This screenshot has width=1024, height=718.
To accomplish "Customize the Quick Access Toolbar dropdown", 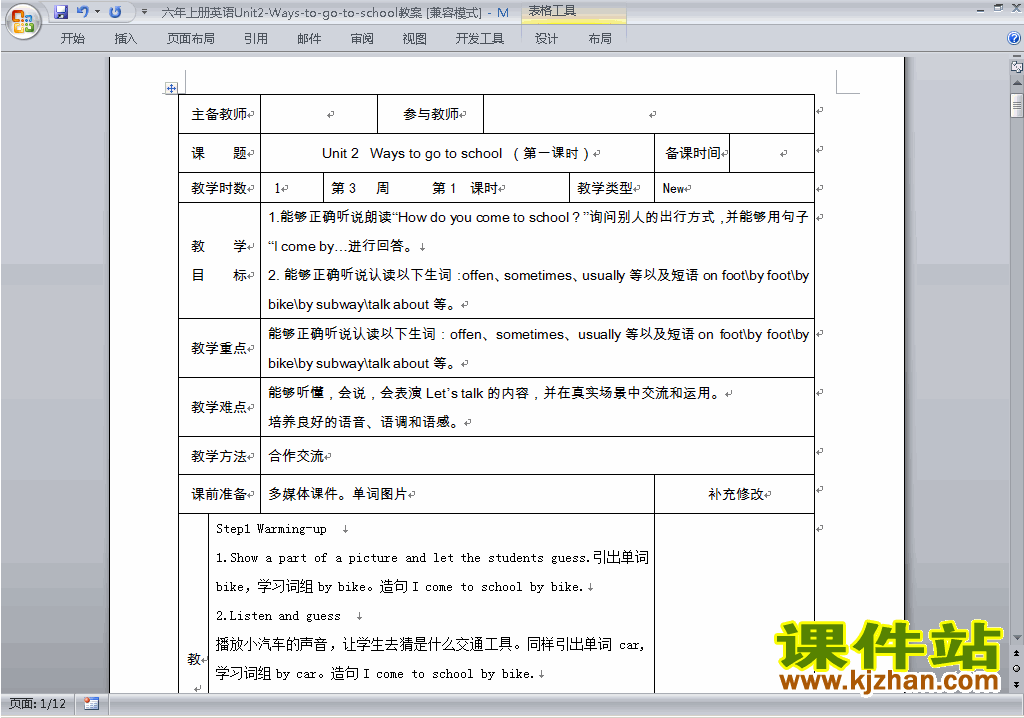I will [x=144, y=12].
